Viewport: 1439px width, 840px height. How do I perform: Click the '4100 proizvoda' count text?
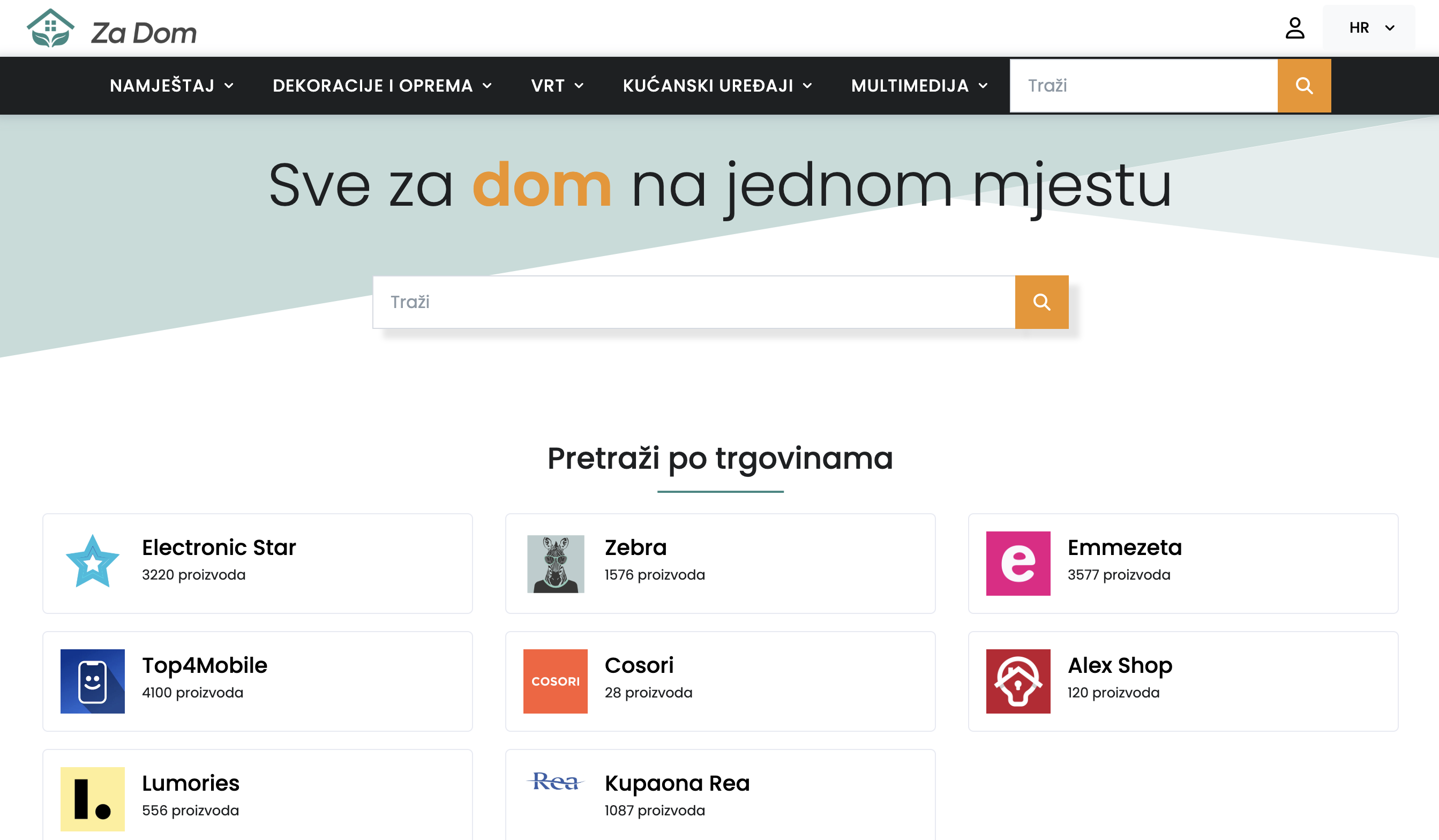click(x=192, y=693)
